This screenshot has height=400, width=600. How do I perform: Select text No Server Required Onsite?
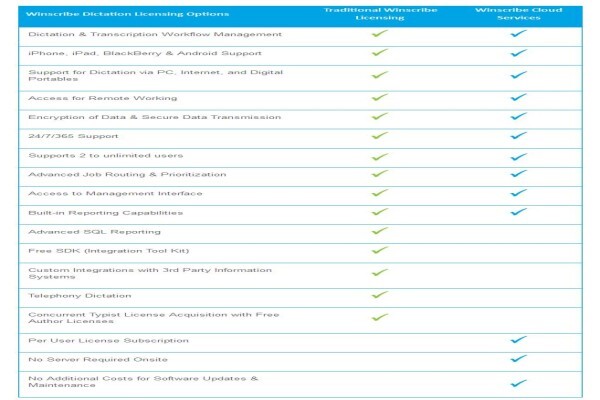click(x=98, y=360)
